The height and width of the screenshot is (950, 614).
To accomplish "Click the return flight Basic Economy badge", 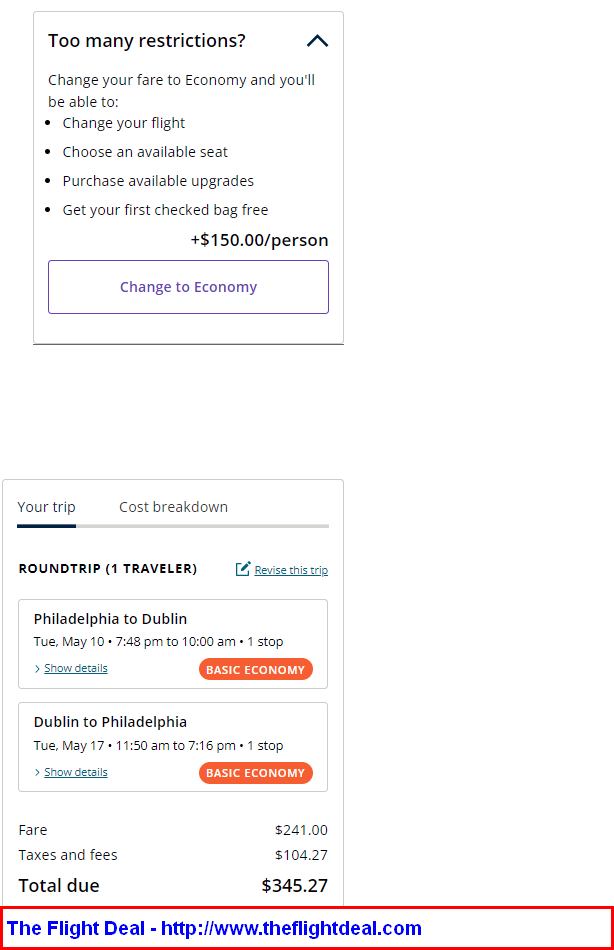I will 256,773.
